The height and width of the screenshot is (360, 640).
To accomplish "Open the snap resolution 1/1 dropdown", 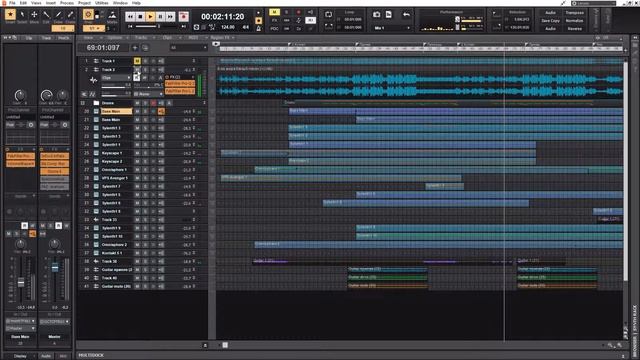I will click(x=94, y=28).
